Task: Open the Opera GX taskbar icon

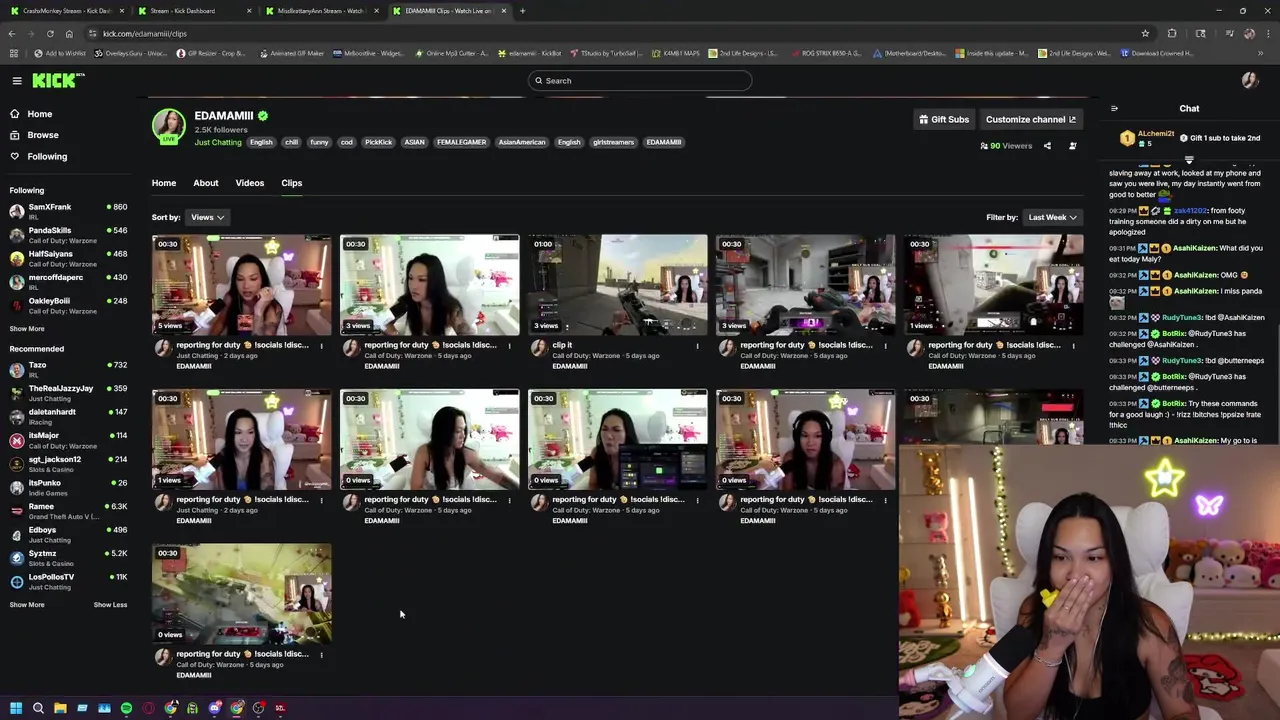Action: 148,708
